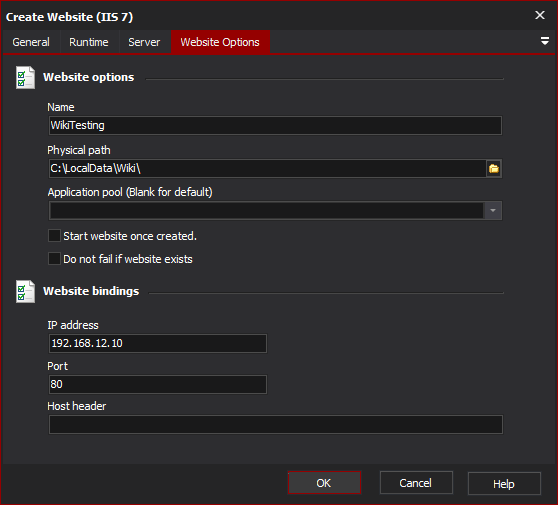Screen dimensions: 558x505
Task: Click the IP address input field
Action: click(158, 343)
